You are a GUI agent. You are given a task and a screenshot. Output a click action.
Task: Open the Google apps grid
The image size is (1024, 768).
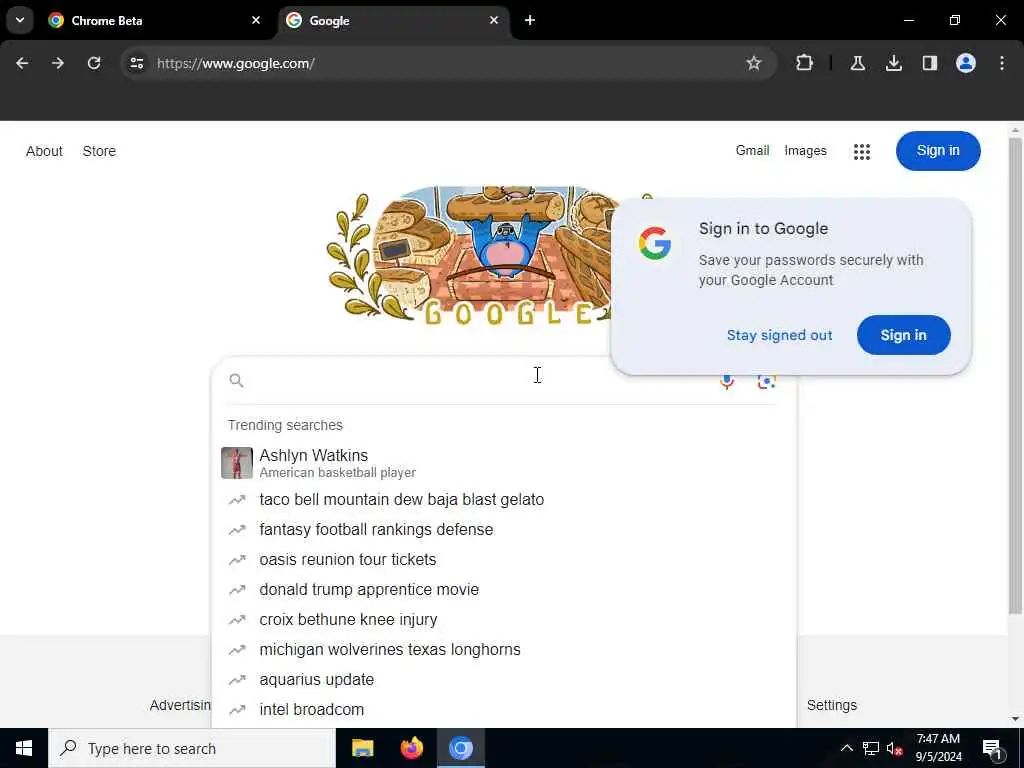[861, 152]
